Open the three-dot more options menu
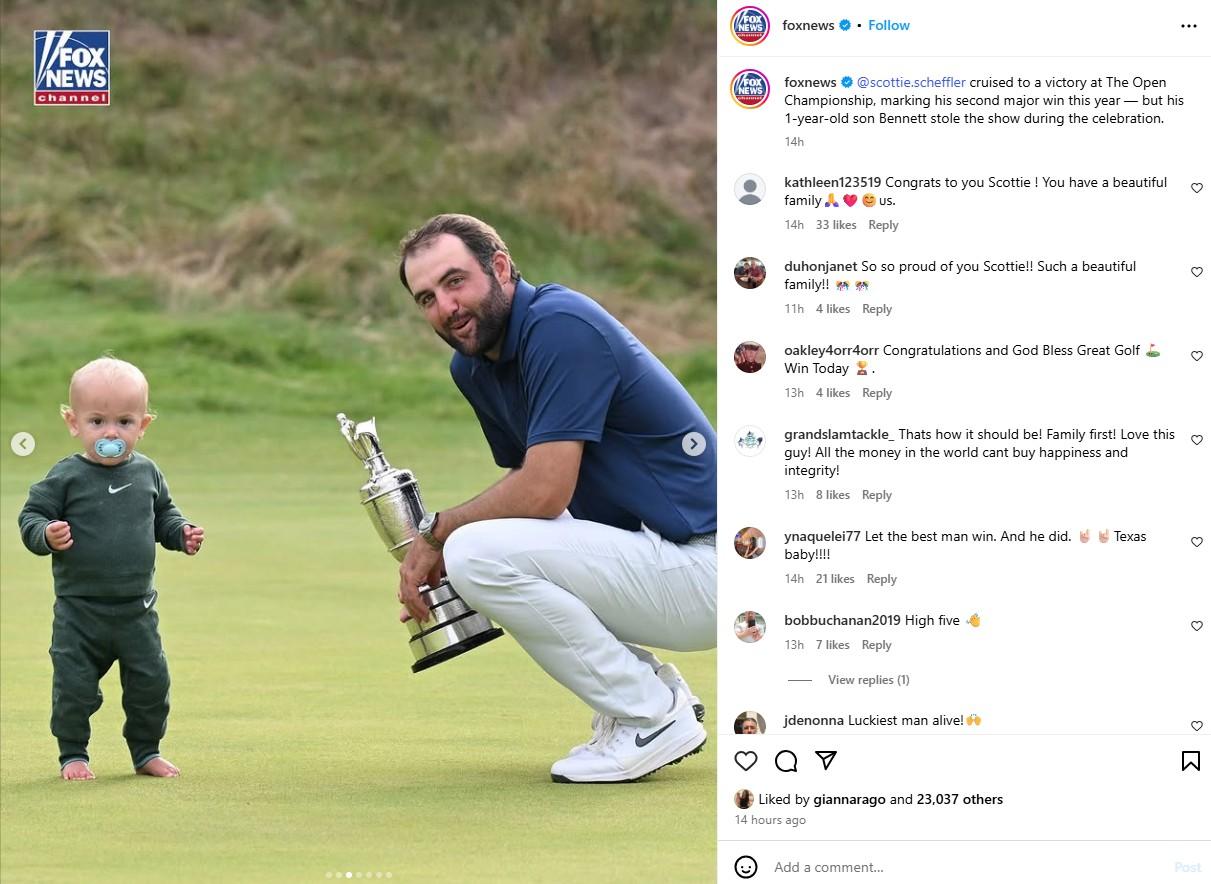The height and width of the screenshot is (884, 1211). click(x=1189, y=26)
